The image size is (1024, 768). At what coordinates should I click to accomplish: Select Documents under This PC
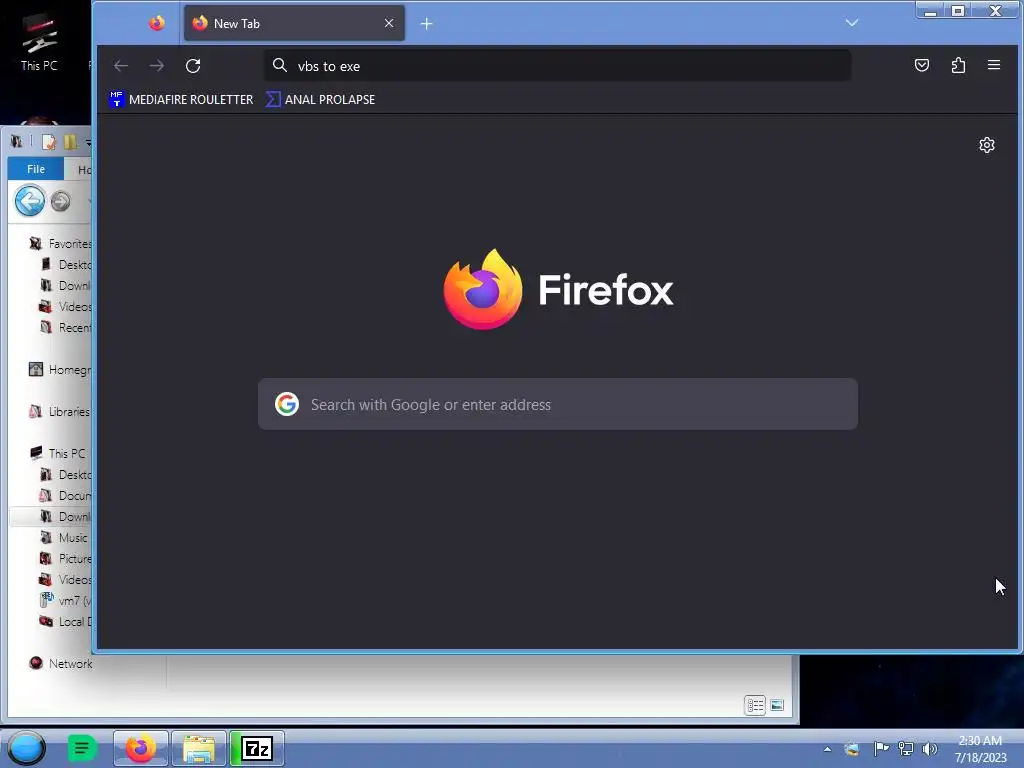click(65, 496)
